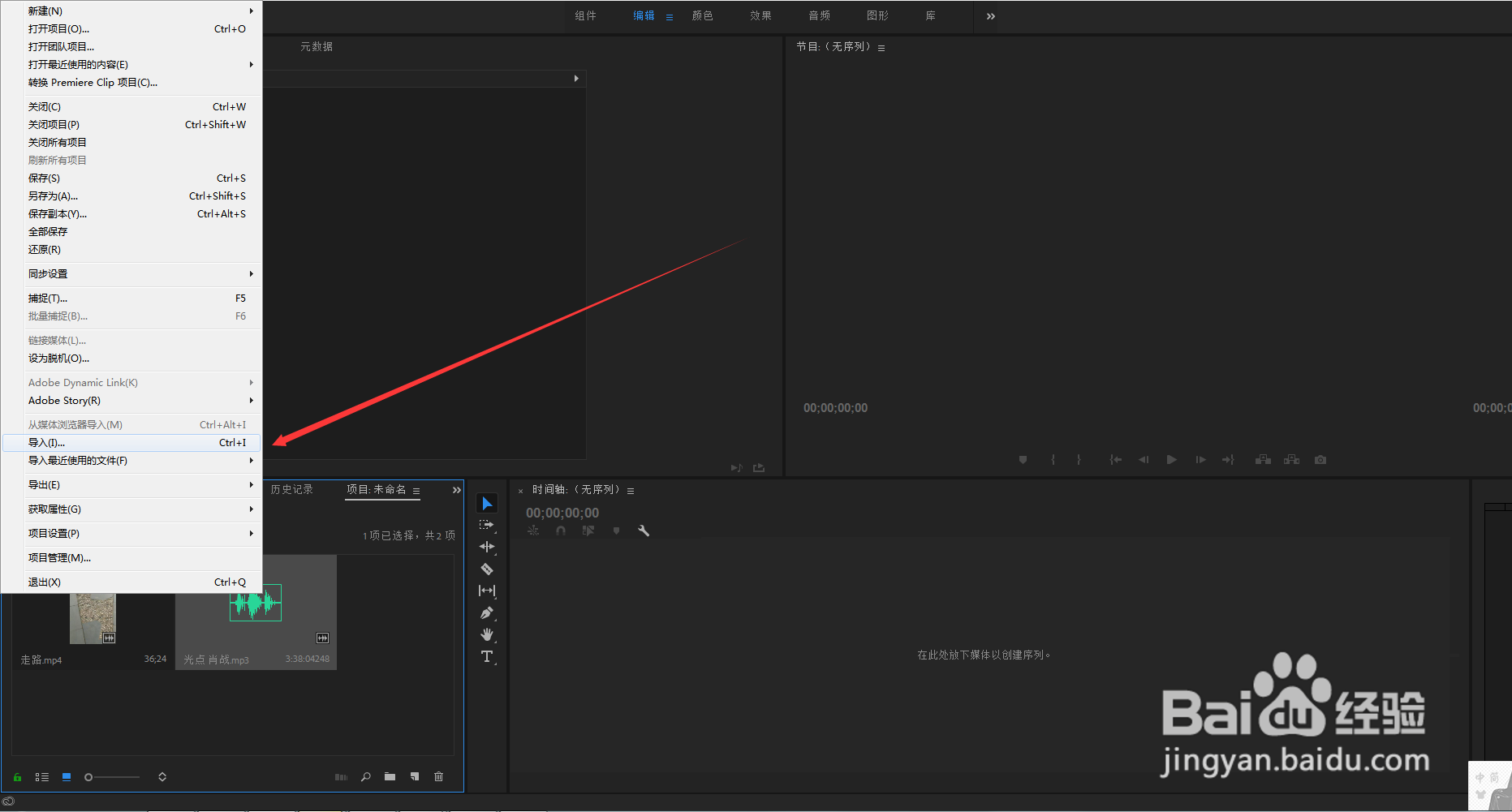Switch project panel to list view
This screenshot has height=812, width=1512.
click(42, 777)
